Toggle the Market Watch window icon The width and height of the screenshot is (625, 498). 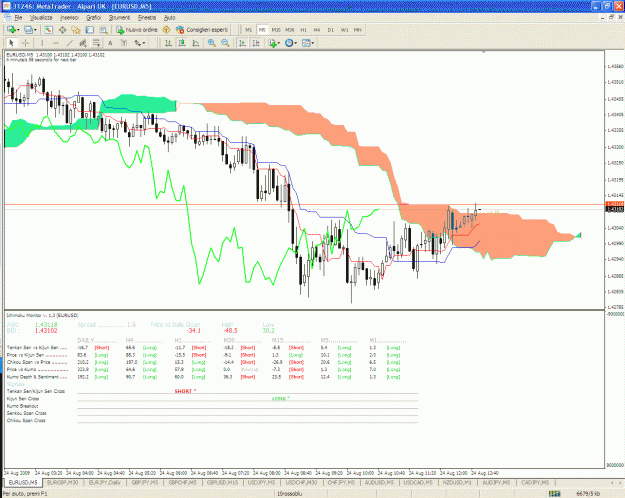[49, 30]
